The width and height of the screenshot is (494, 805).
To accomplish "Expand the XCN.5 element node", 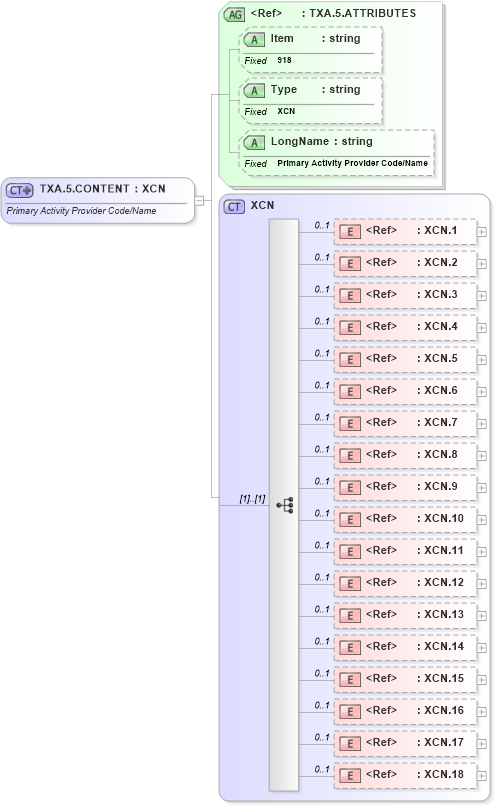I will (x=481, y=360).
